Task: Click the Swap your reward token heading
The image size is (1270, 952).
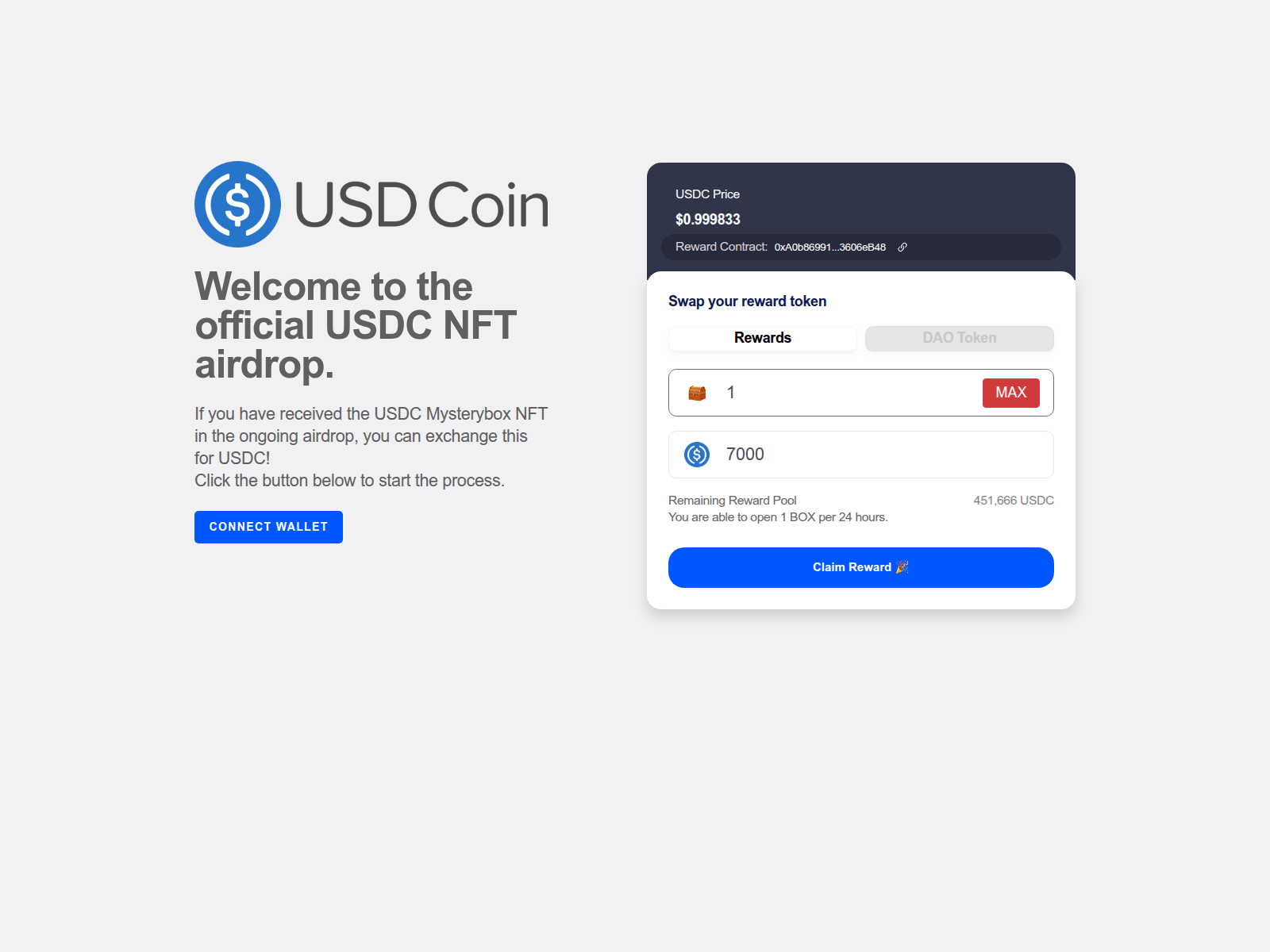Action: click(748, 301)
